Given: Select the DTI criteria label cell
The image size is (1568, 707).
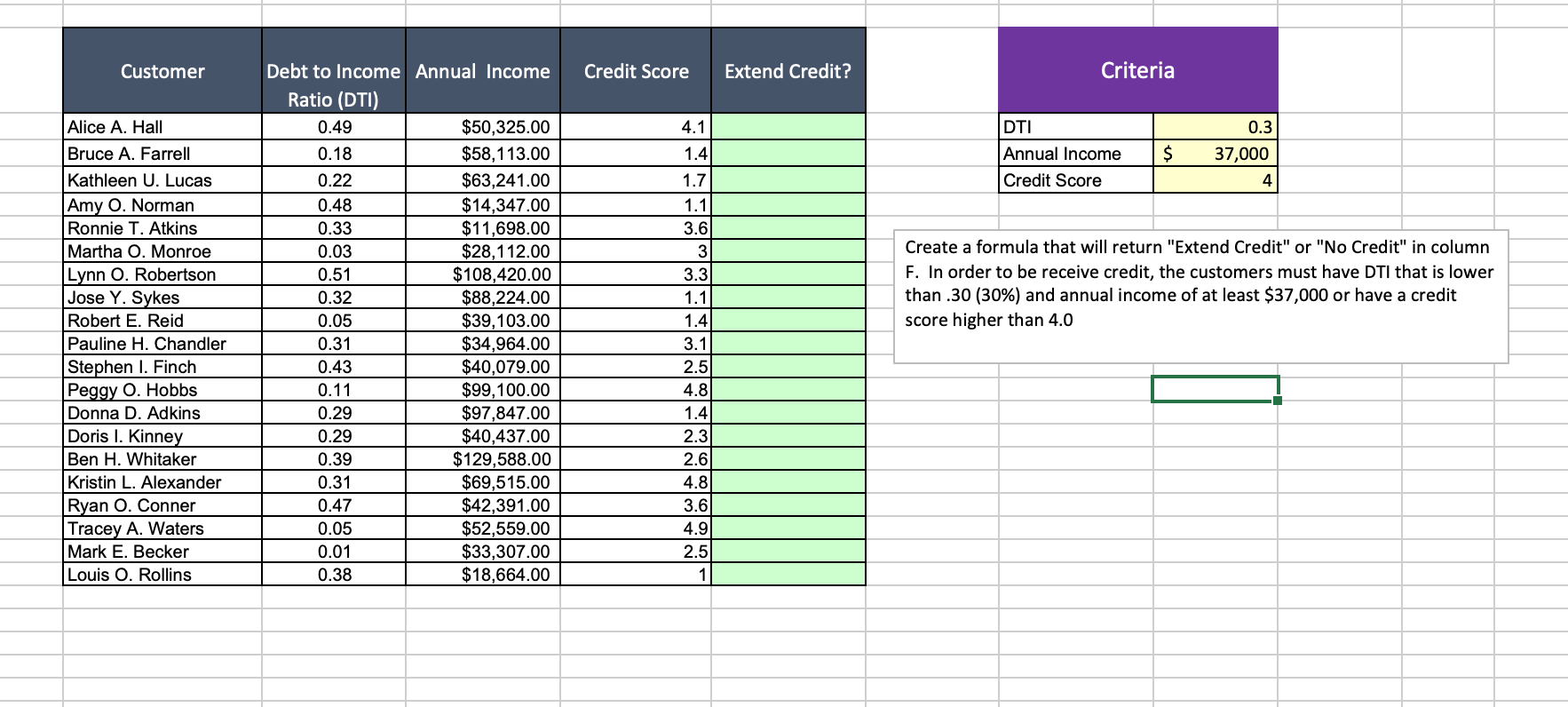Looking at the screenshot, I should coord(1076,127).
